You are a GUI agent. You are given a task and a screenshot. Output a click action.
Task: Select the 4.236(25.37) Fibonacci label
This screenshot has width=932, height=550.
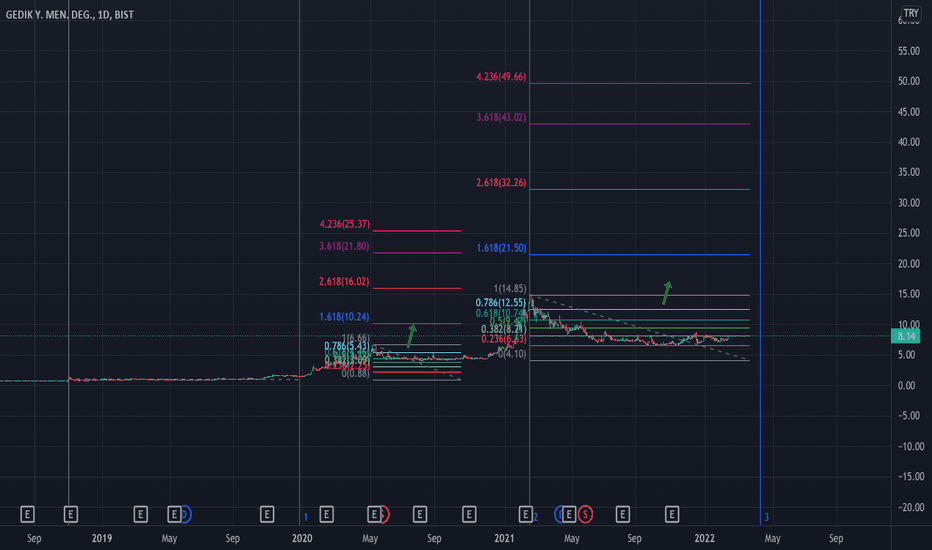tap(345, 224)
